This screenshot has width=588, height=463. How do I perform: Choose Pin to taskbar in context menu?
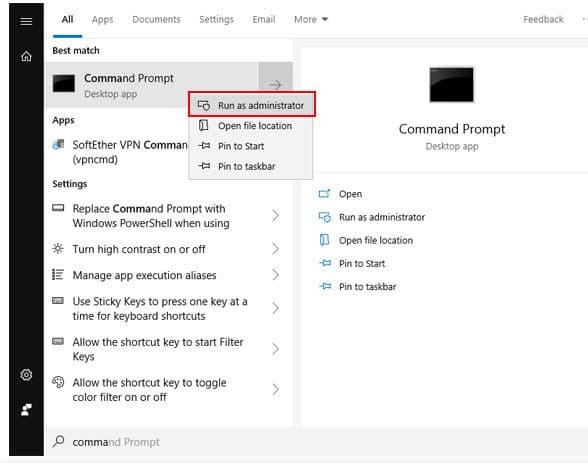click(250, 166)
